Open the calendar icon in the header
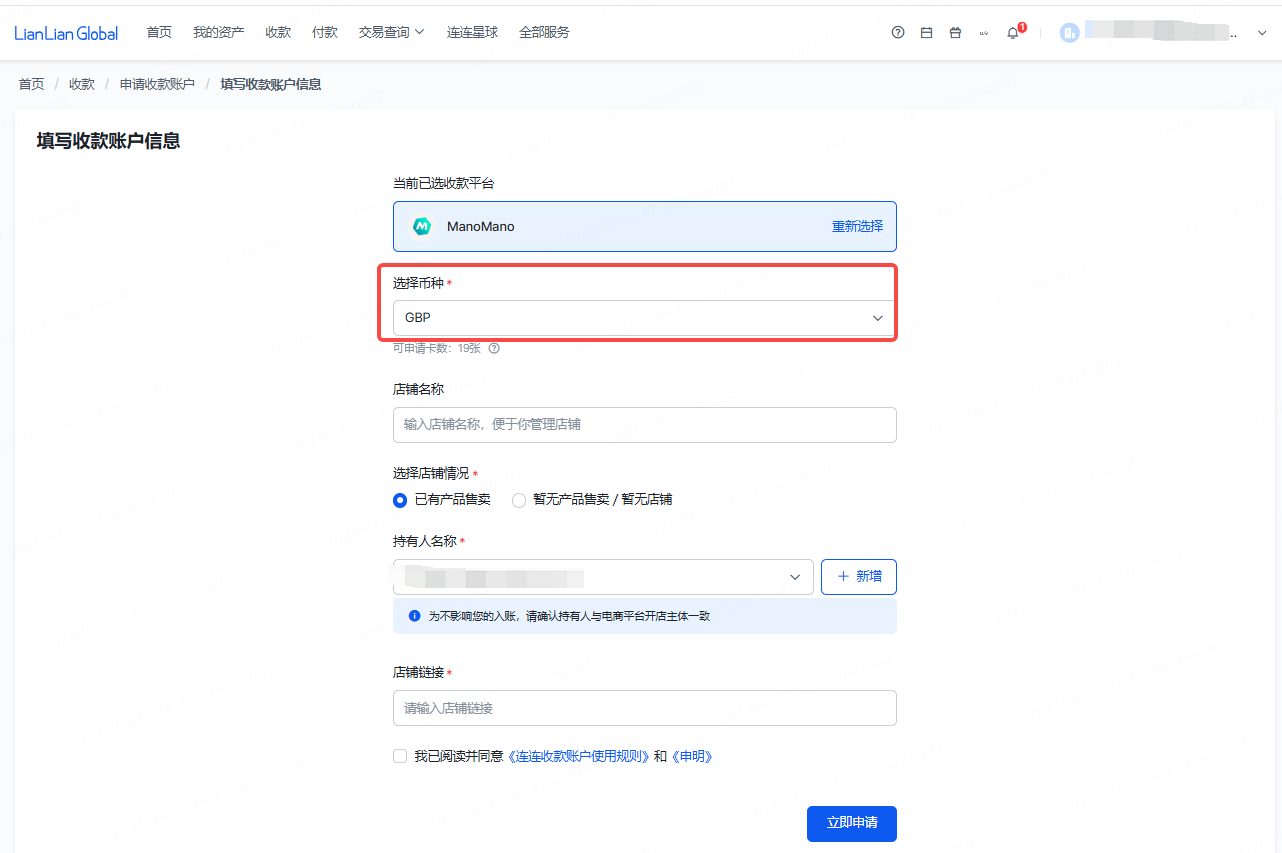This screenshot has width=1282, height=853. (926, 33)
